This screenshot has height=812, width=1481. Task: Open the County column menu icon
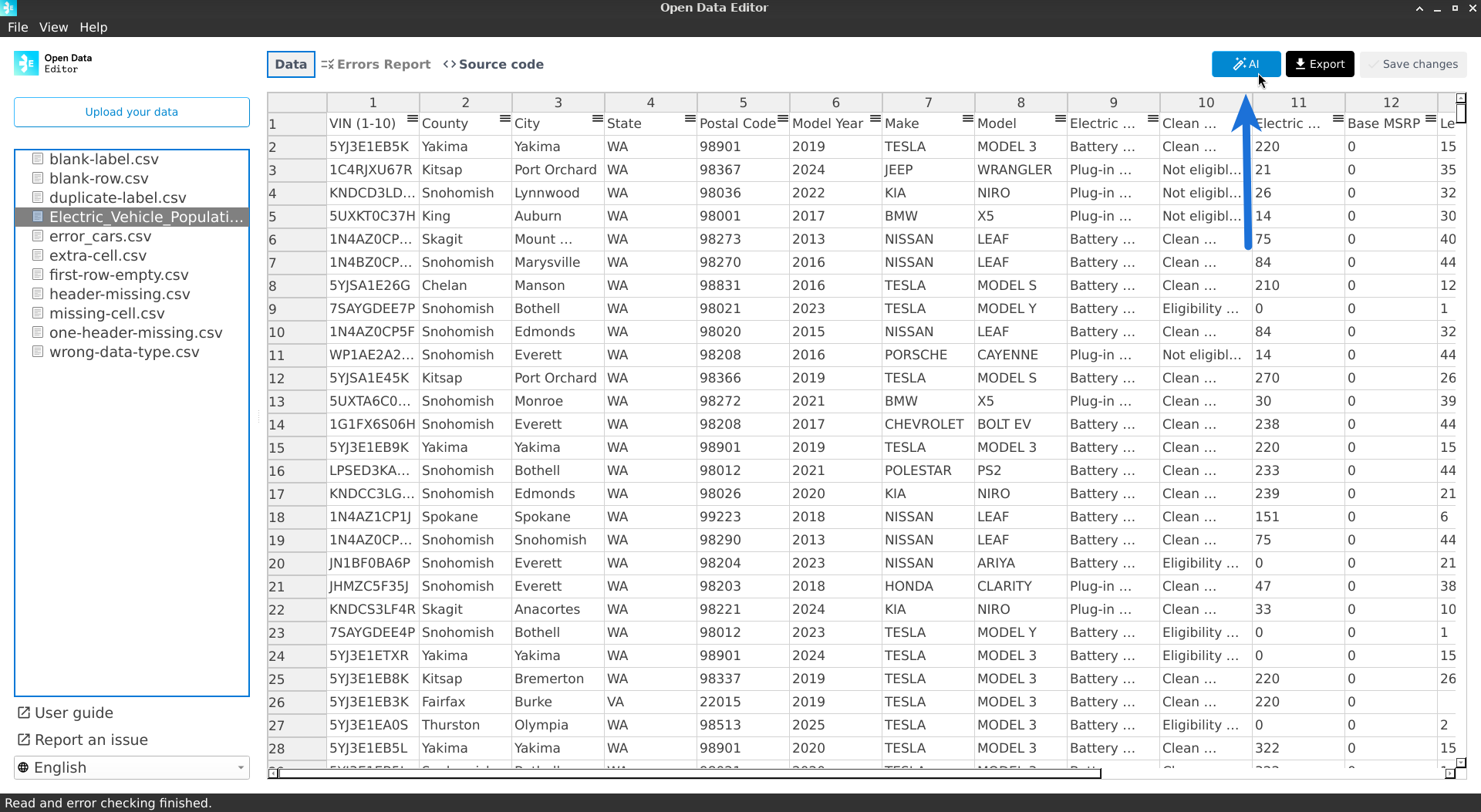[504, 119]
